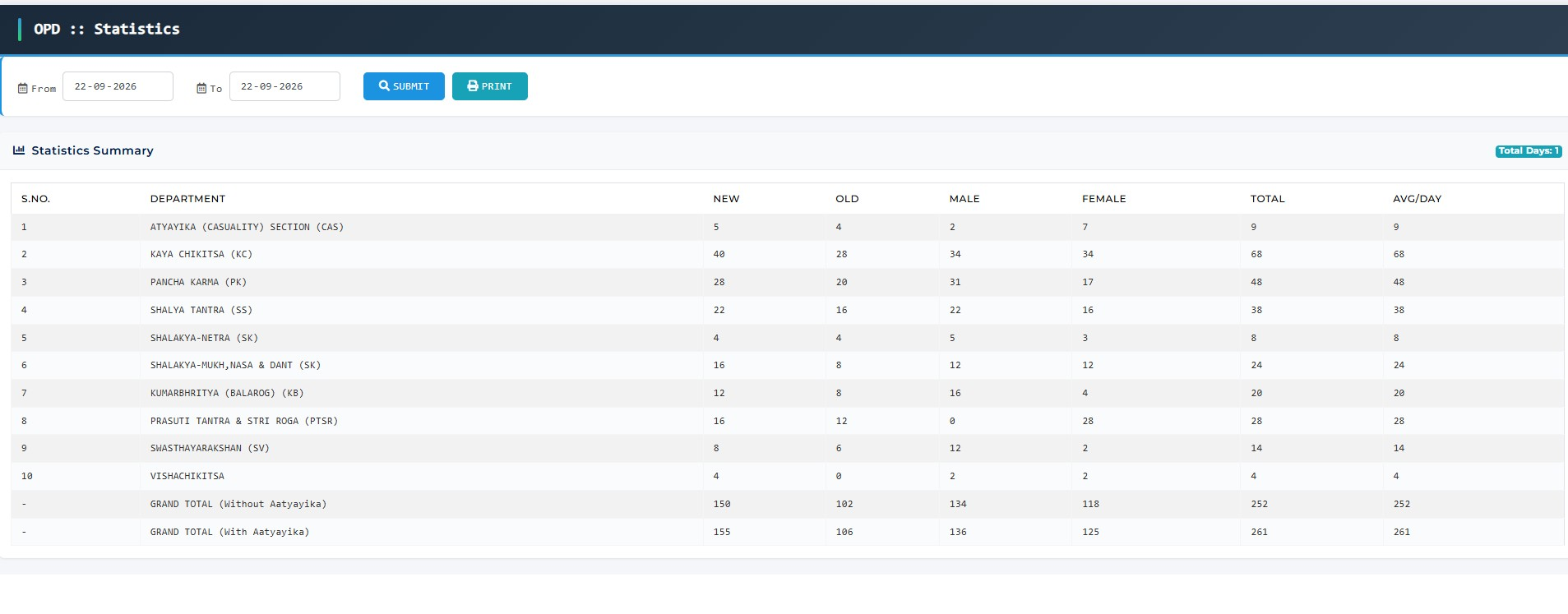Click the MALE column header

pos(964,199)
